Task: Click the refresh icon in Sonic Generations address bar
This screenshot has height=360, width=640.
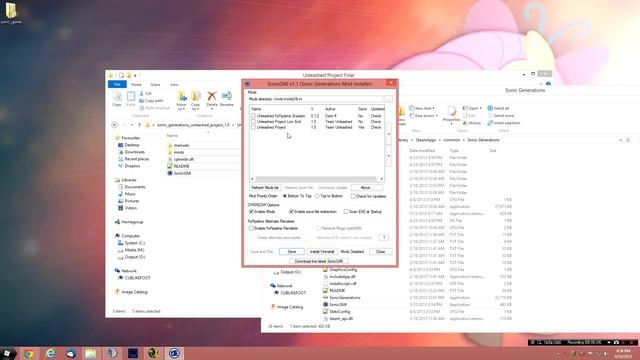Action: click(x=628, y=140)
